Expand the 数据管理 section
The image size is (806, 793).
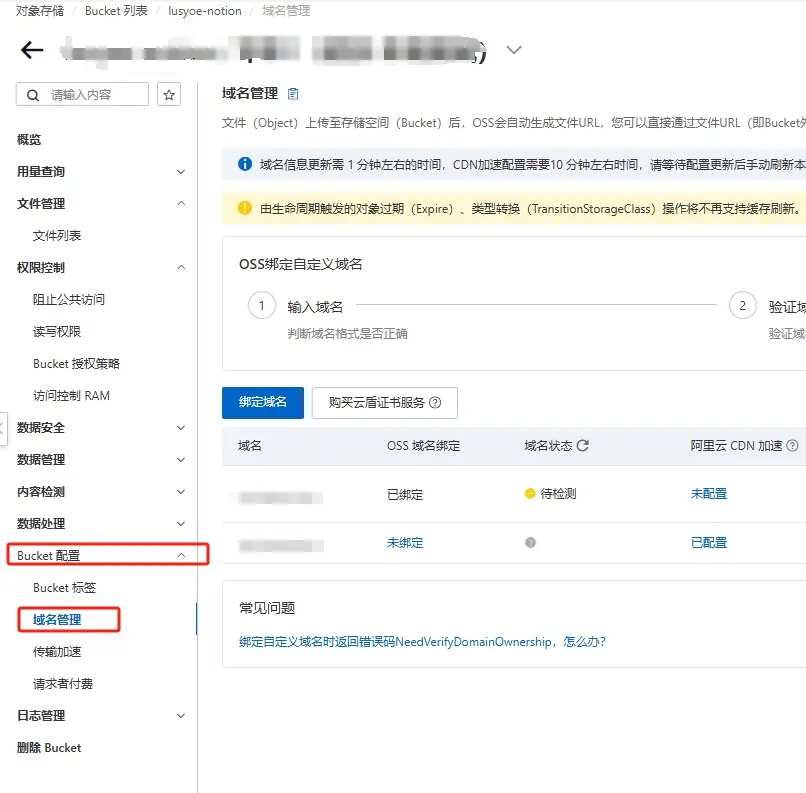pos(181,460)
